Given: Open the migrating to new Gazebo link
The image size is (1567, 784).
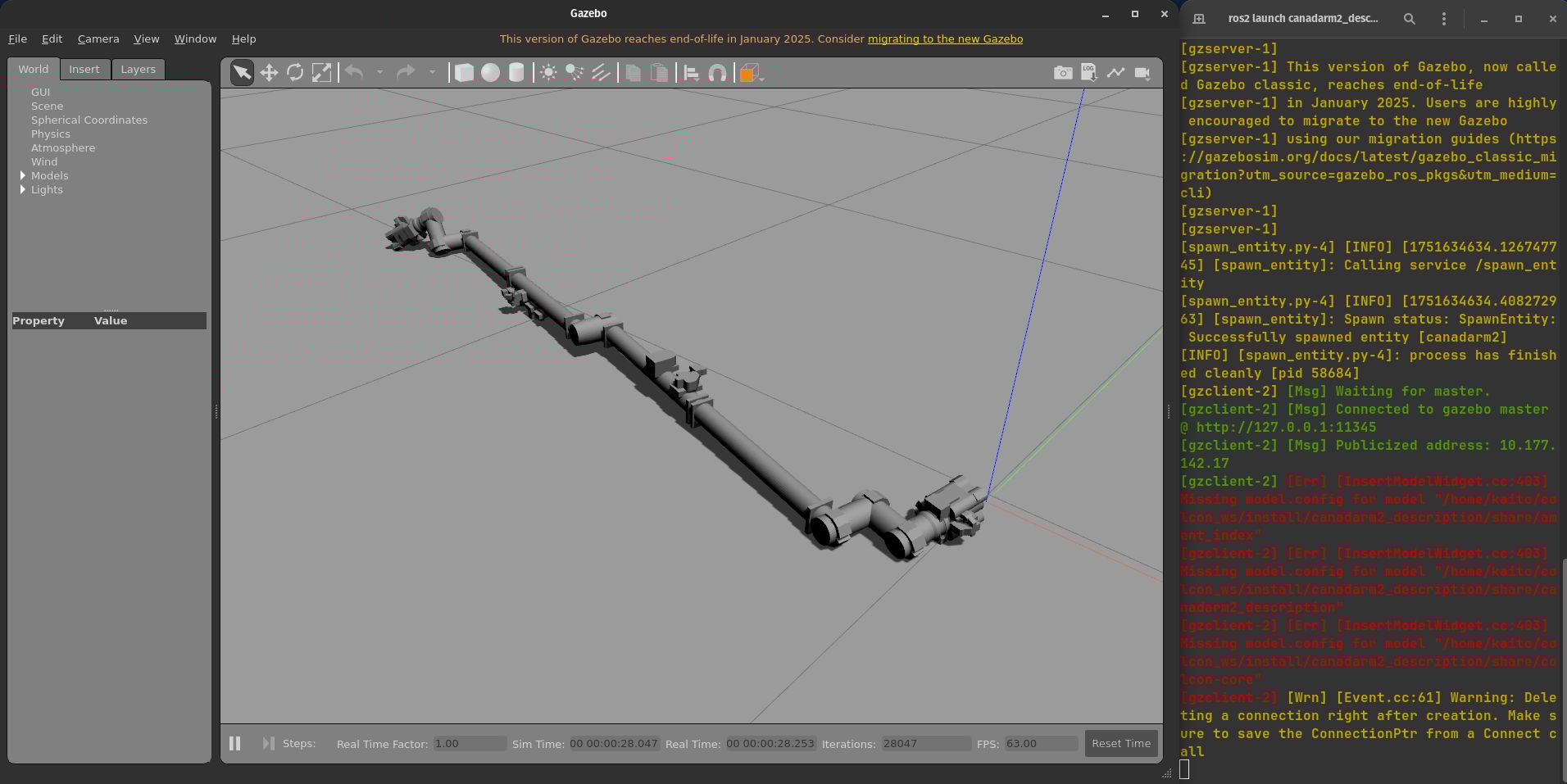Looking at the screenshot, I should [945, 39].
